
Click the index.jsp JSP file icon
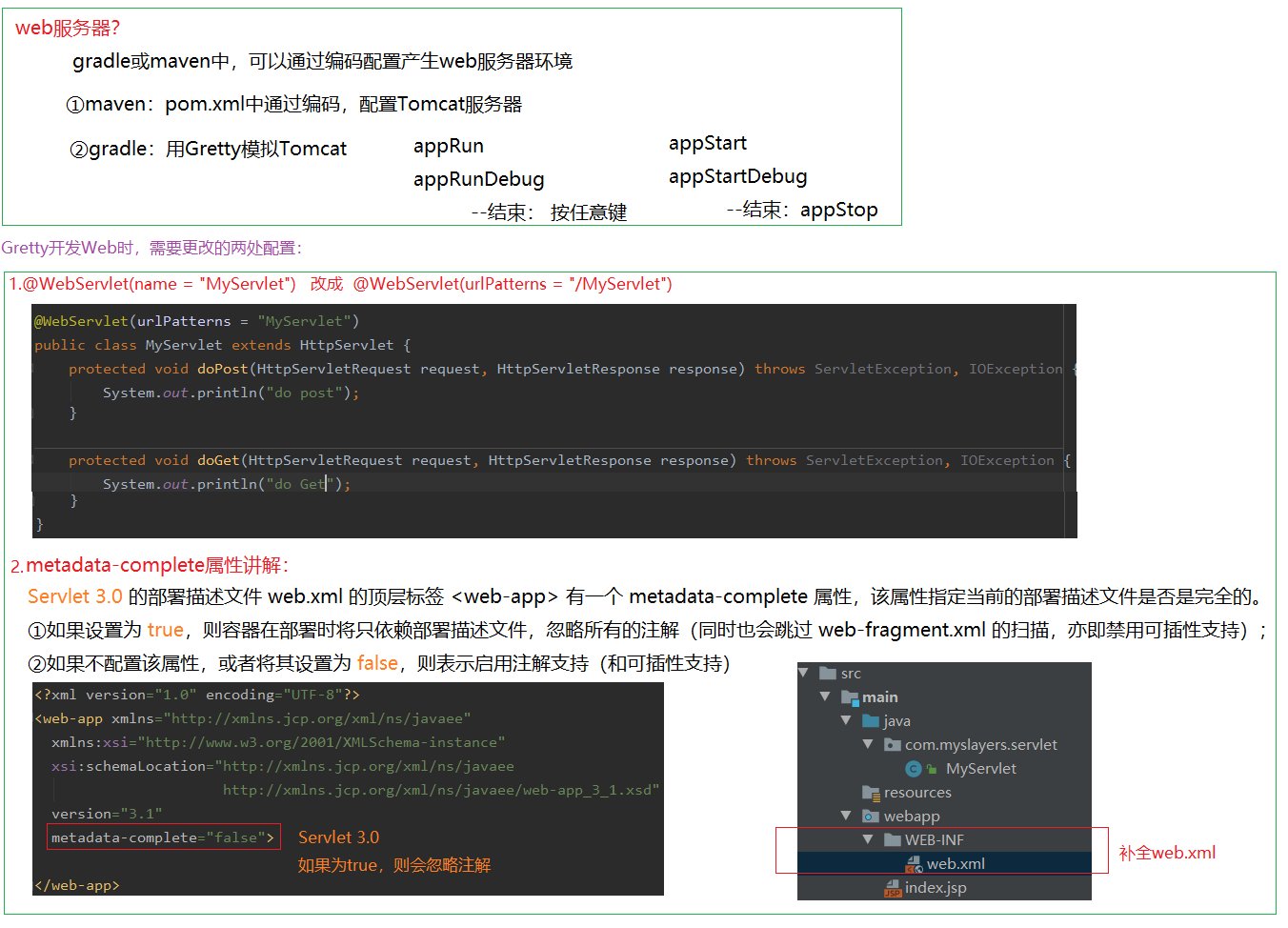(893, 888)
